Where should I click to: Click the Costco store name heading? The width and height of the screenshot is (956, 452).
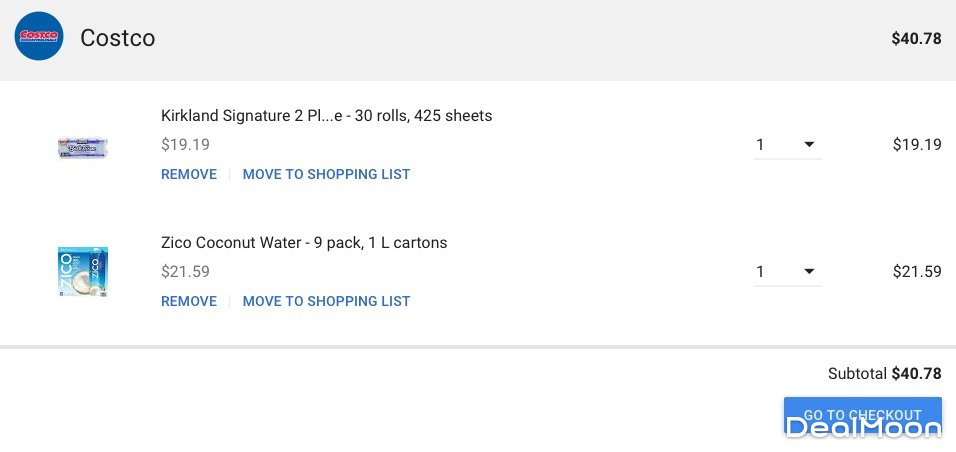pos(117,38)
